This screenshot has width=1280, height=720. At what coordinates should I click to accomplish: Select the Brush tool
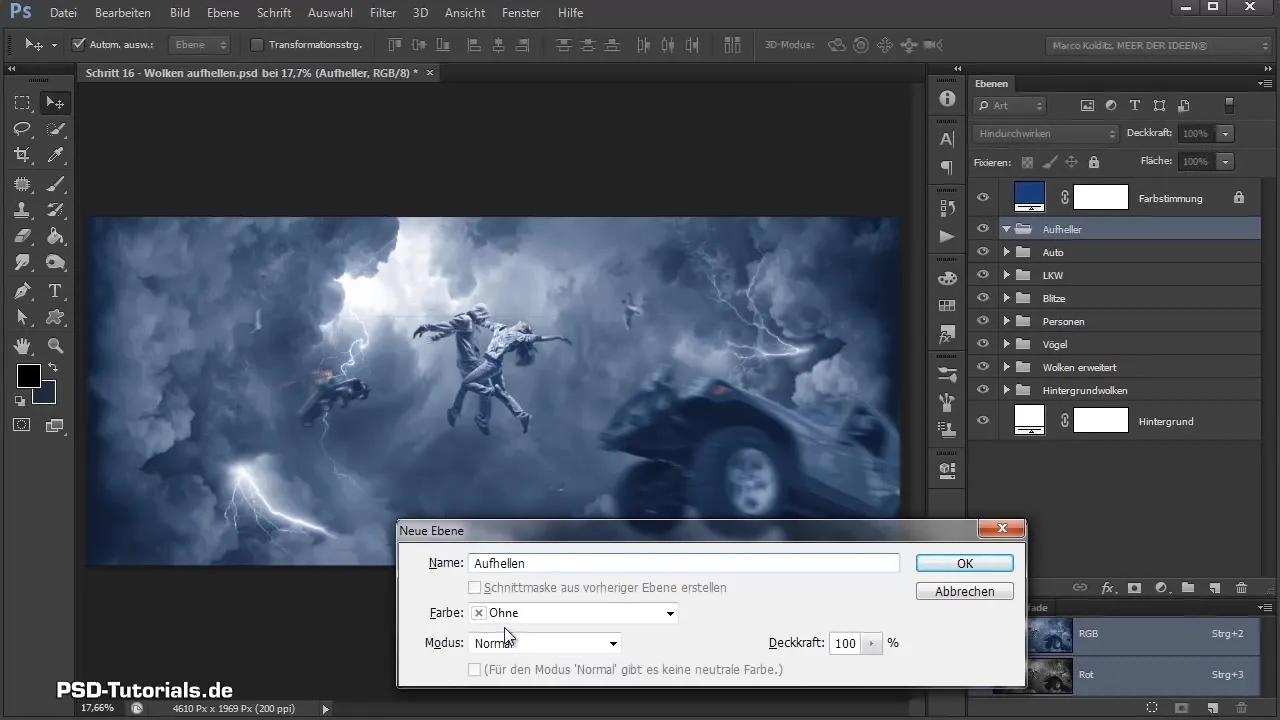pyautogui.click(x=56, y=184)
